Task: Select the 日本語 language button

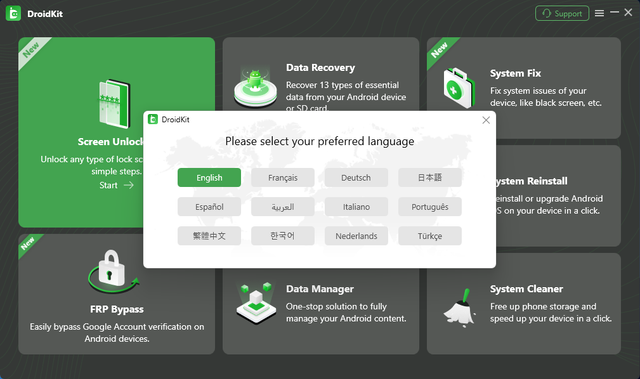Action: pos(430,177)
